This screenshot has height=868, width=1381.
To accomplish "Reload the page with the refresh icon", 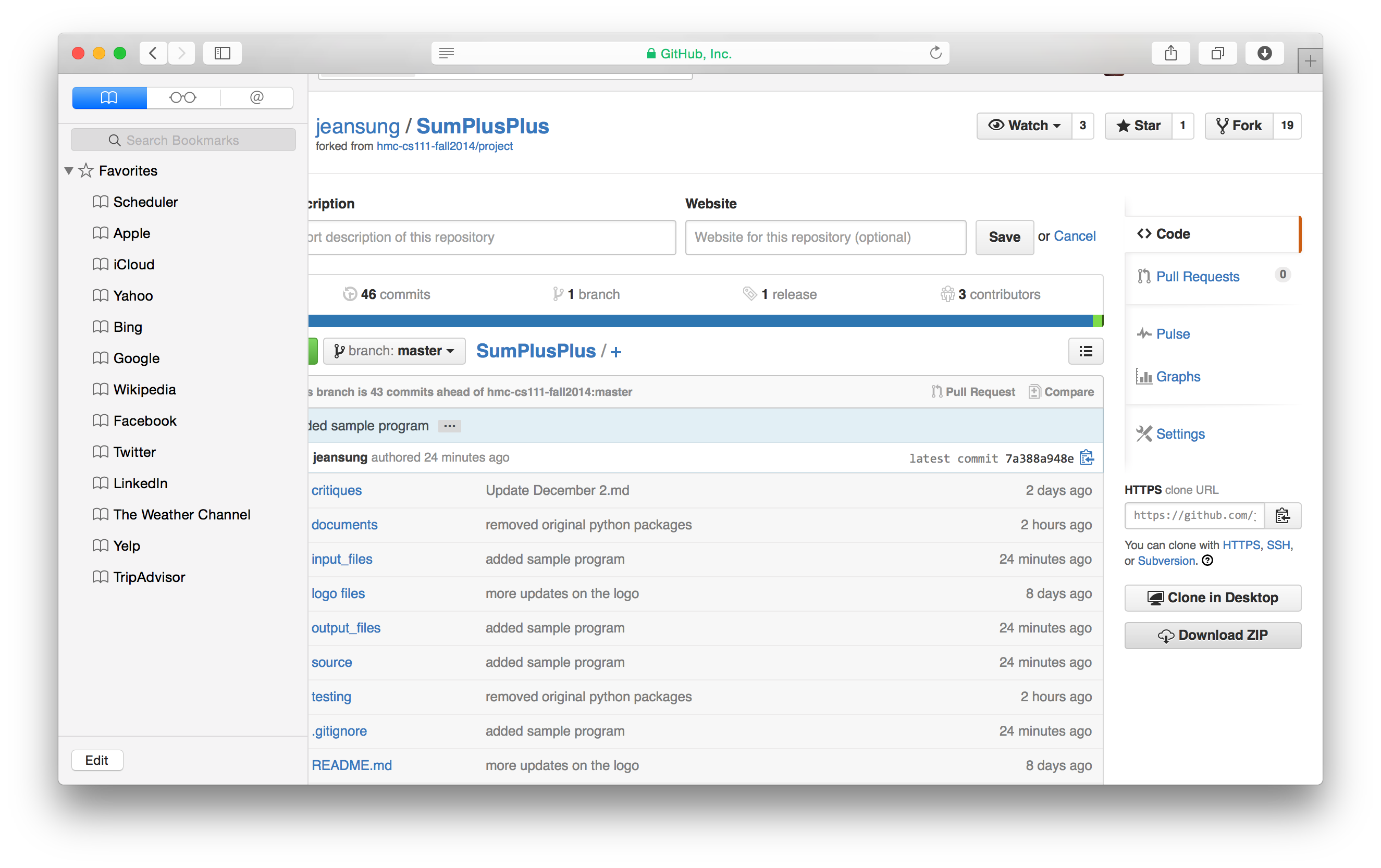I will (x=935, y=53).
